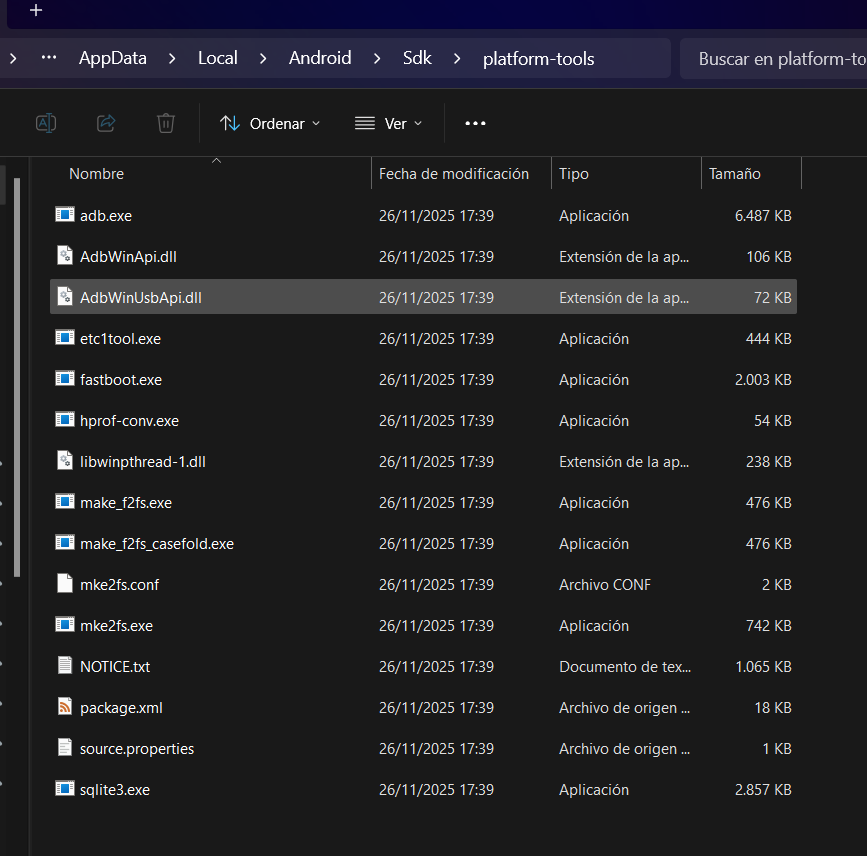Click the adb.exe file icon

click(65, 215)
